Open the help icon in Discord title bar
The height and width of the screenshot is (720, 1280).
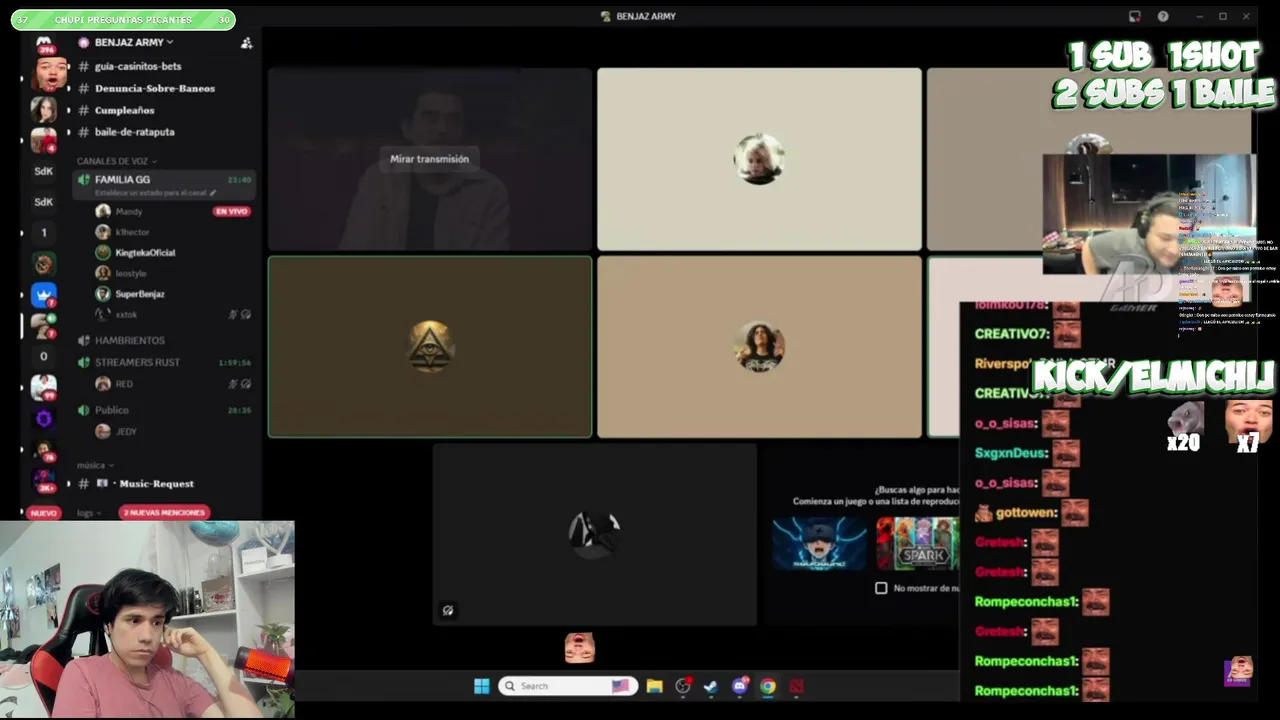point(1163,16)
